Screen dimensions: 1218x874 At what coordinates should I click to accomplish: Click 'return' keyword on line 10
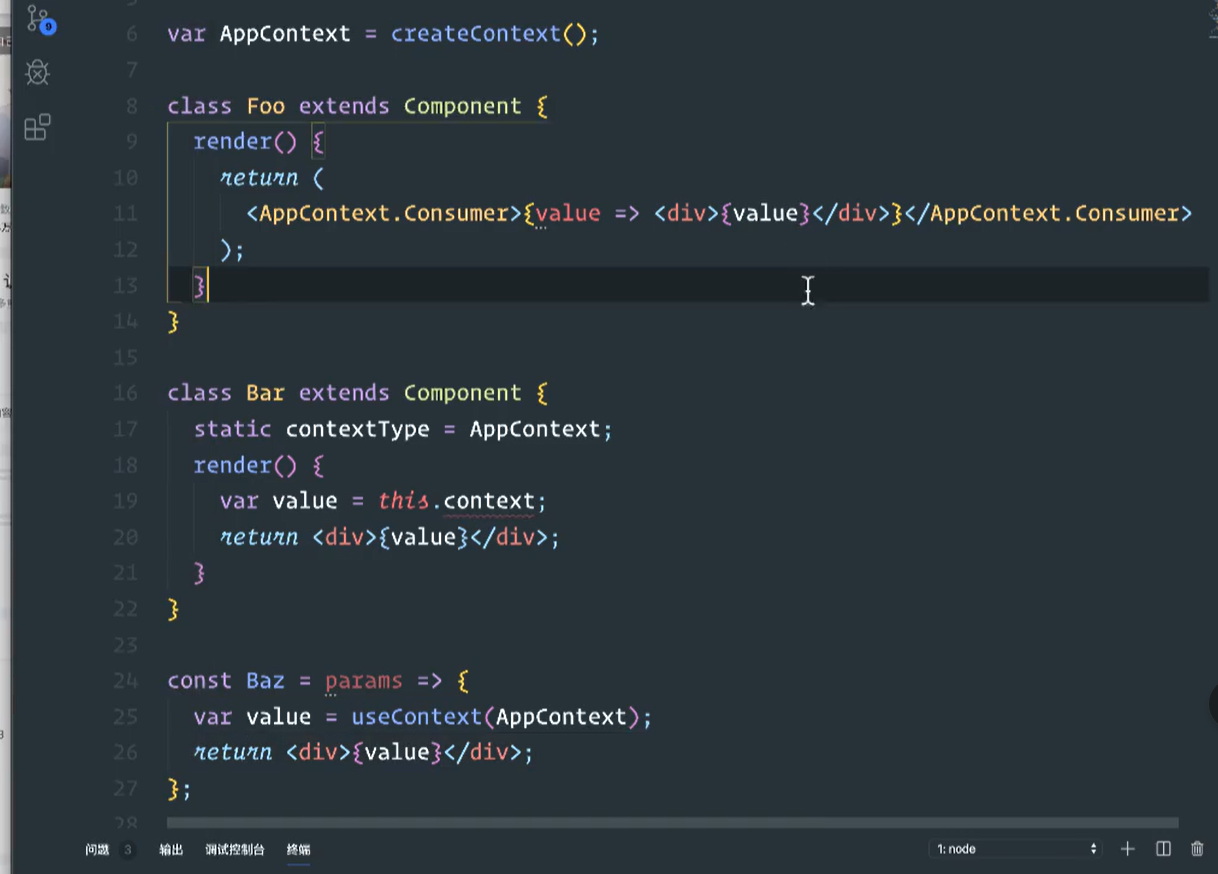259,178
